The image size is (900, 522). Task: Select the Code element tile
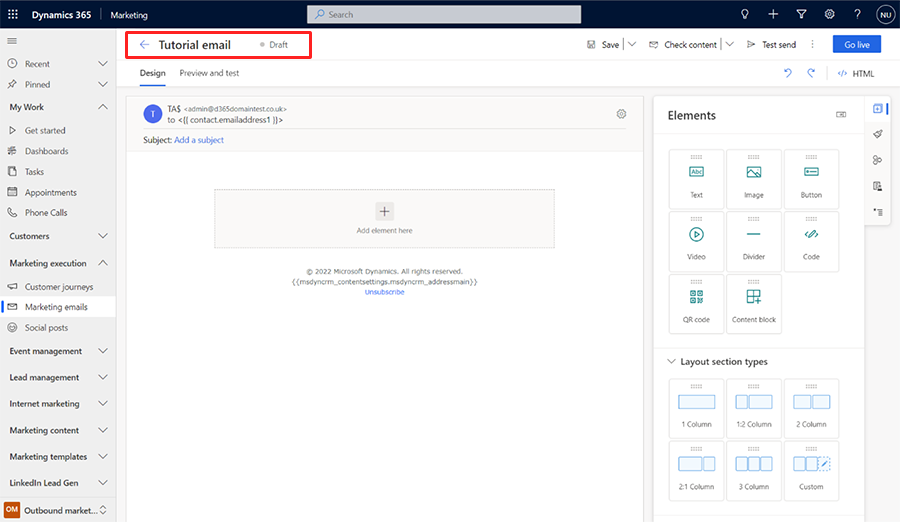click(811, 241)
